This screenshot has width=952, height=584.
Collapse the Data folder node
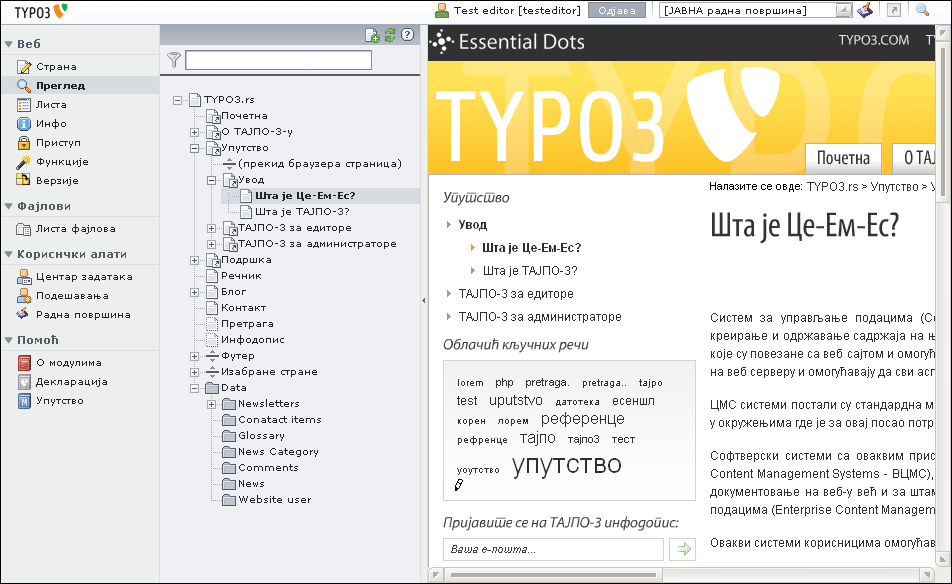[x=194, y=388]
